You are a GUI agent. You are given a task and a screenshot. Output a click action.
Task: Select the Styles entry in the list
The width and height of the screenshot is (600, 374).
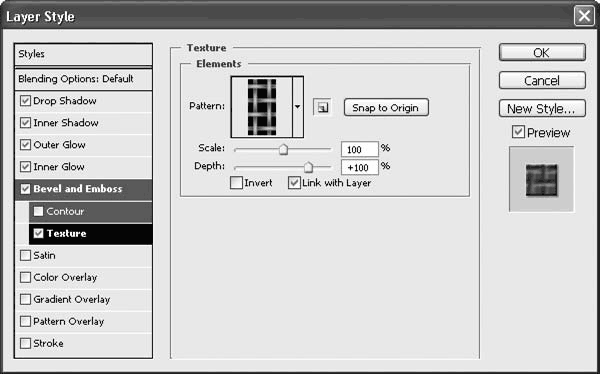point(83,54)
